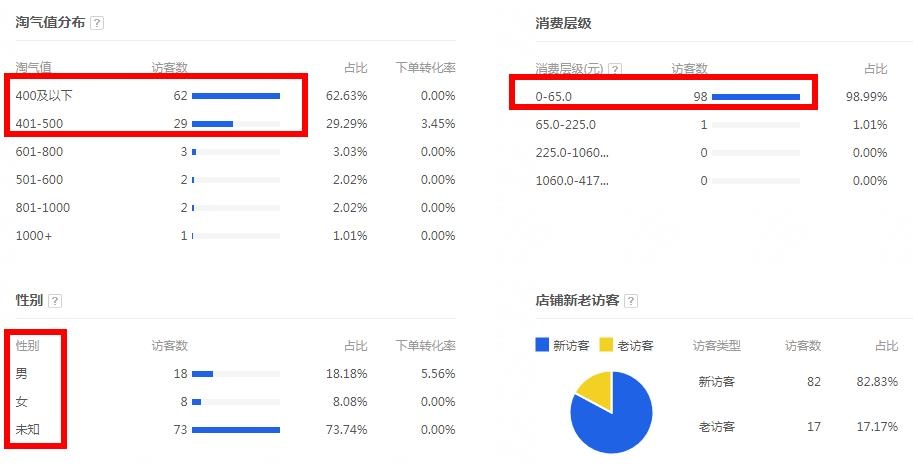
Task: Click the blue 新访客 legend square
Action: [542, 345]
